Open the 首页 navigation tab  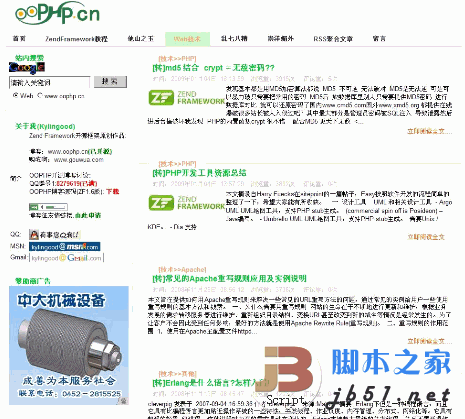pos(19,39)
